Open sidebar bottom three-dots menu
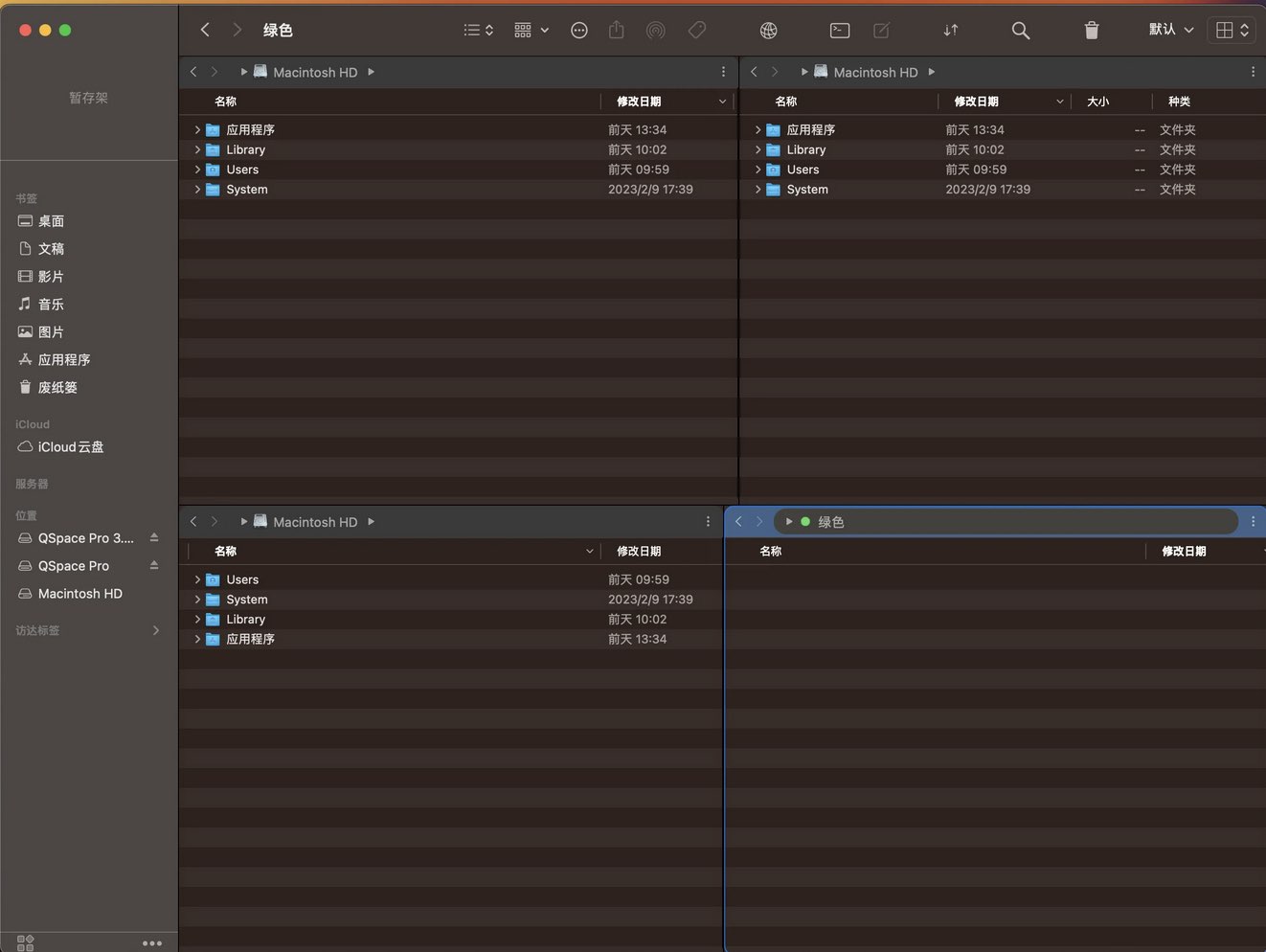The height and width of the screenshot is (952, 1266). pyautogui.click(x=152, y=943)
